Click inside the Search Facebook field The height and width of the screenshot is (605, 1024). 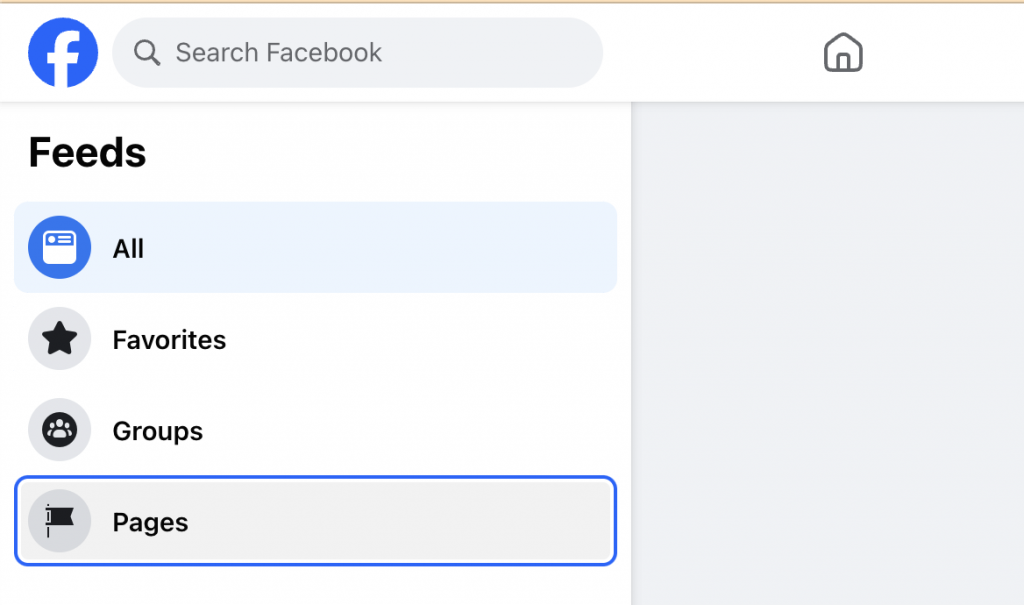[x=357, y=52]
